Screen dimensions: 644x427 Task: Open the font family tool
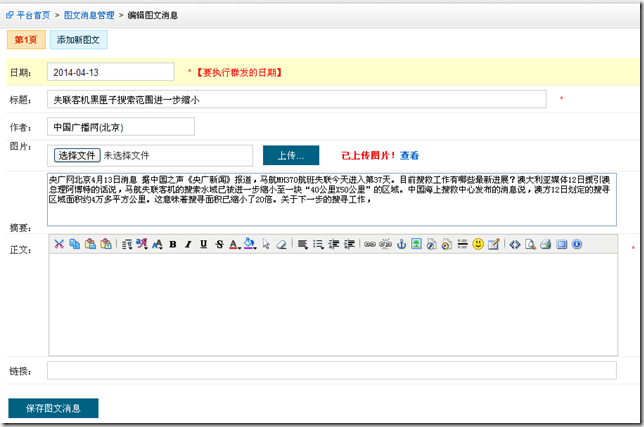coord(142,244)
